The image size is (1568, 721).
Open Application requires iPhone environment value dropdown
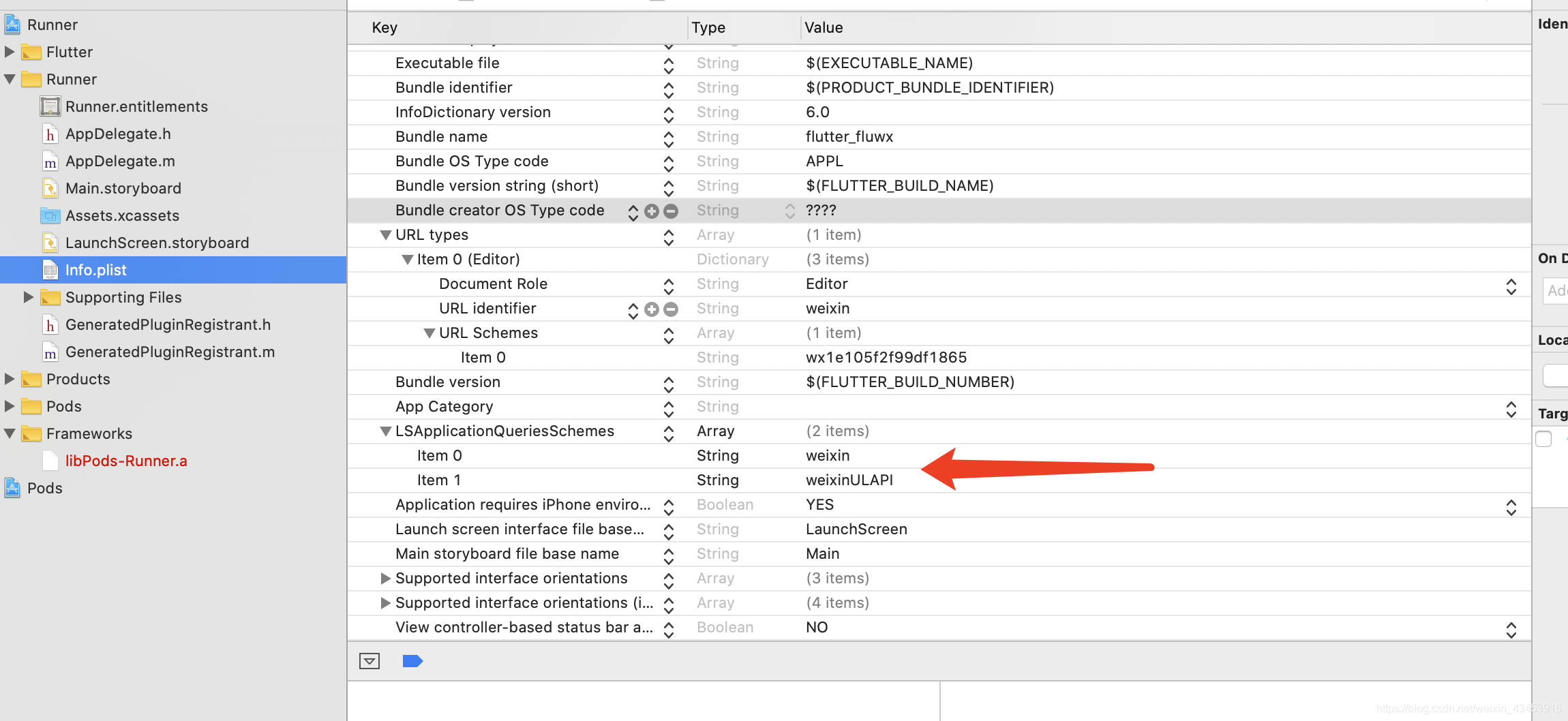tap(1511, 507)
